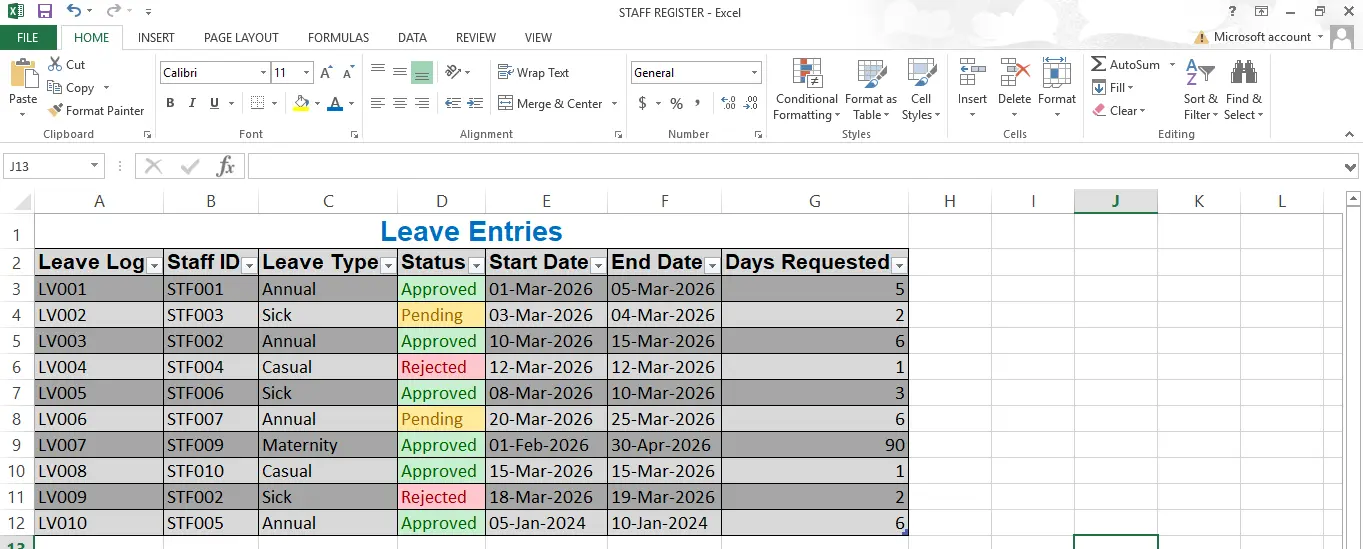The height and width of the screenshot is (549, 1363).
Task: Apply cell borders
Action: point(257,103)
